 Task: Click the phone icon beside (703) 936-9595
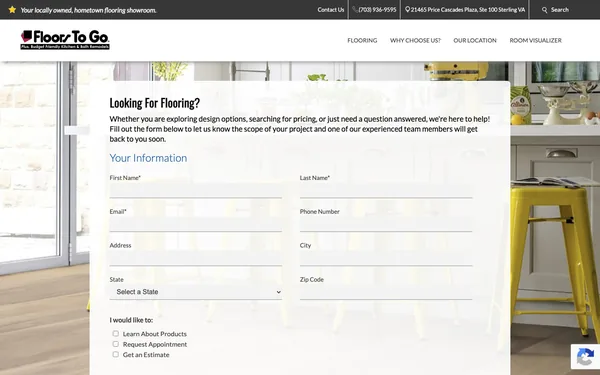(355, 10)
